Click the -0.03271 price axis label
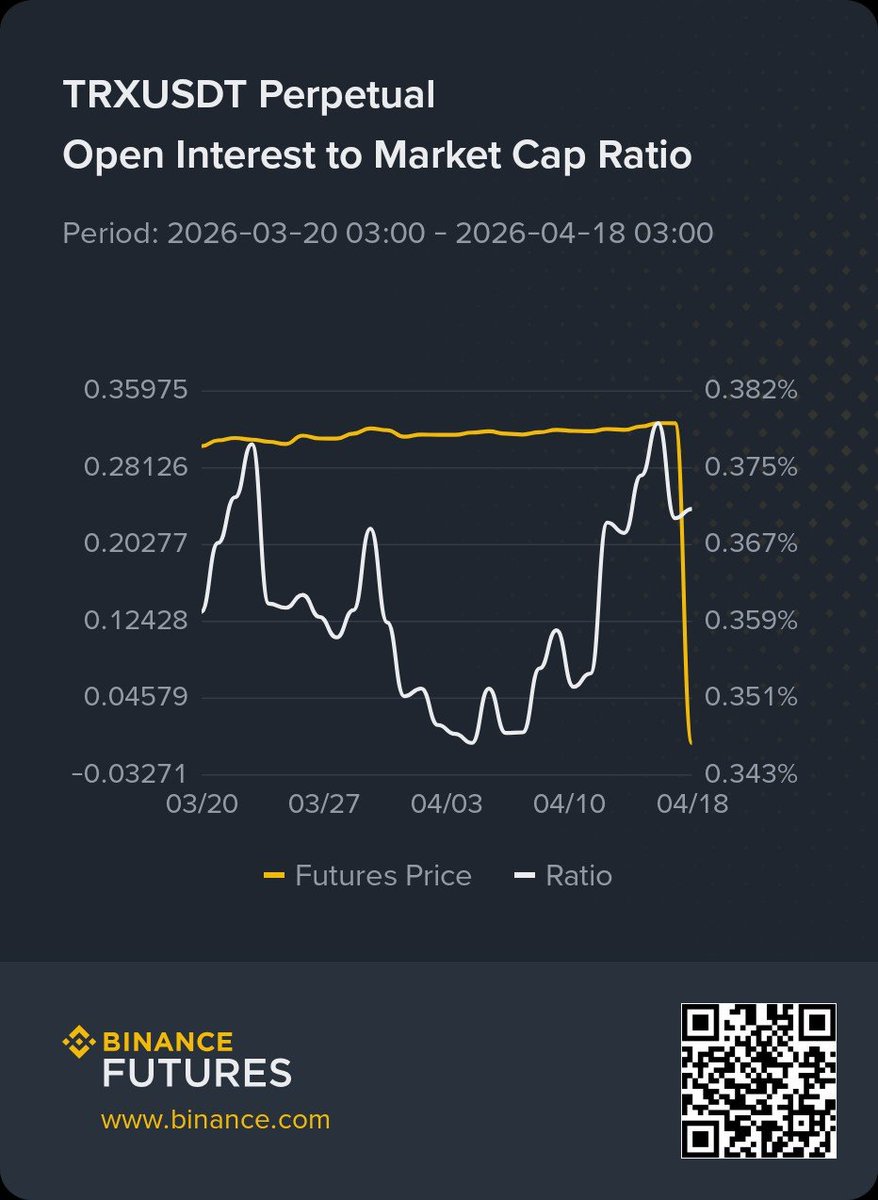 (130, 773)
